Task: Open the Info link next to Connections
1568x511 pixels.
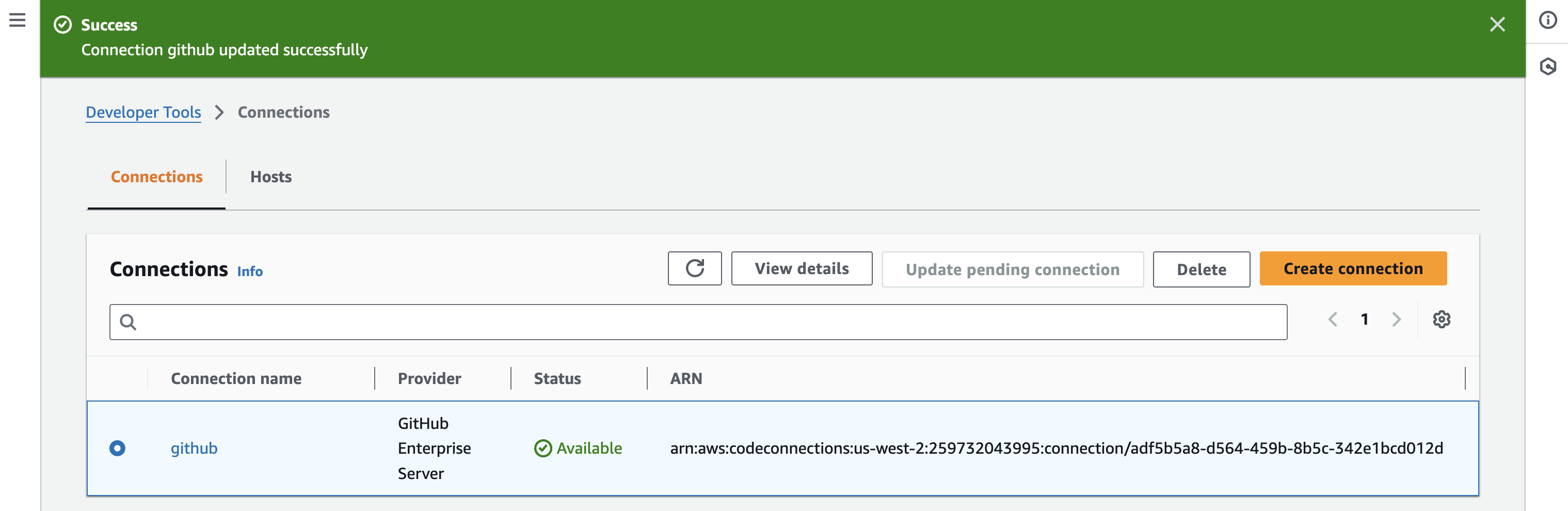Action: pyautogui.click(x=250, y=271)
